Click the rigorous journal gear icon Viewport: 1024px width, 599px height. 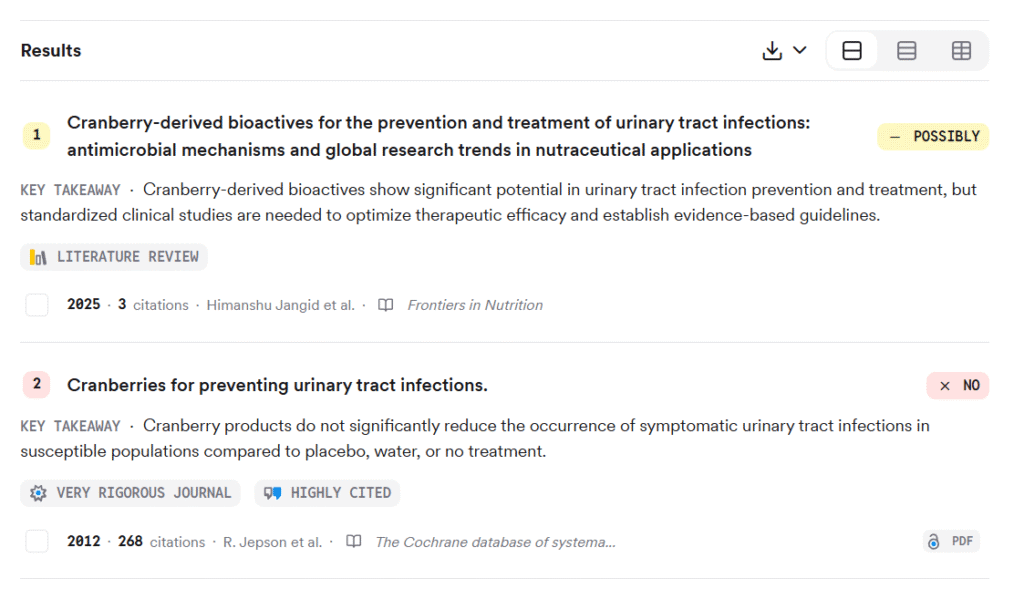click(x=38, y=493)
